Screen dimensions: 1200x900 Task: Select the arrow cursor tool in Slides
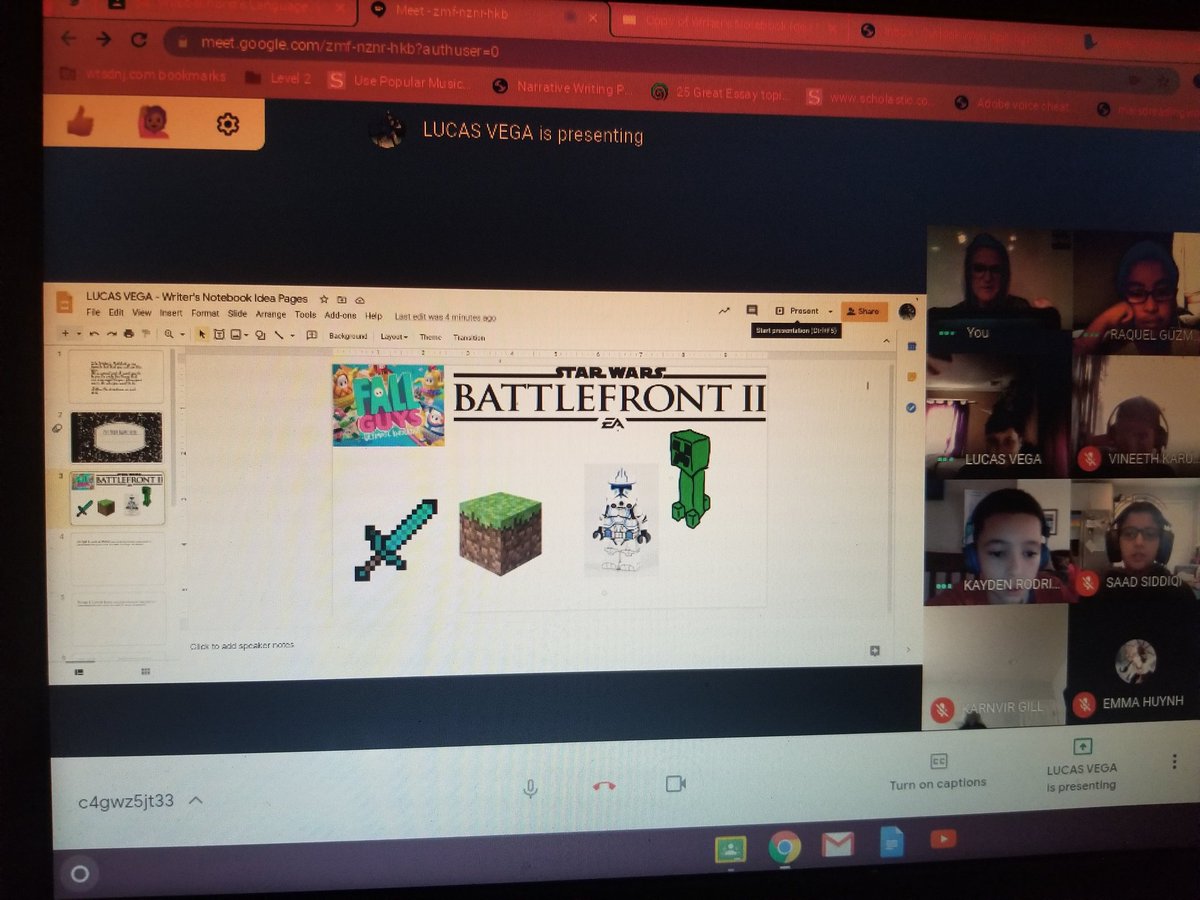click(x=202, y=334)
